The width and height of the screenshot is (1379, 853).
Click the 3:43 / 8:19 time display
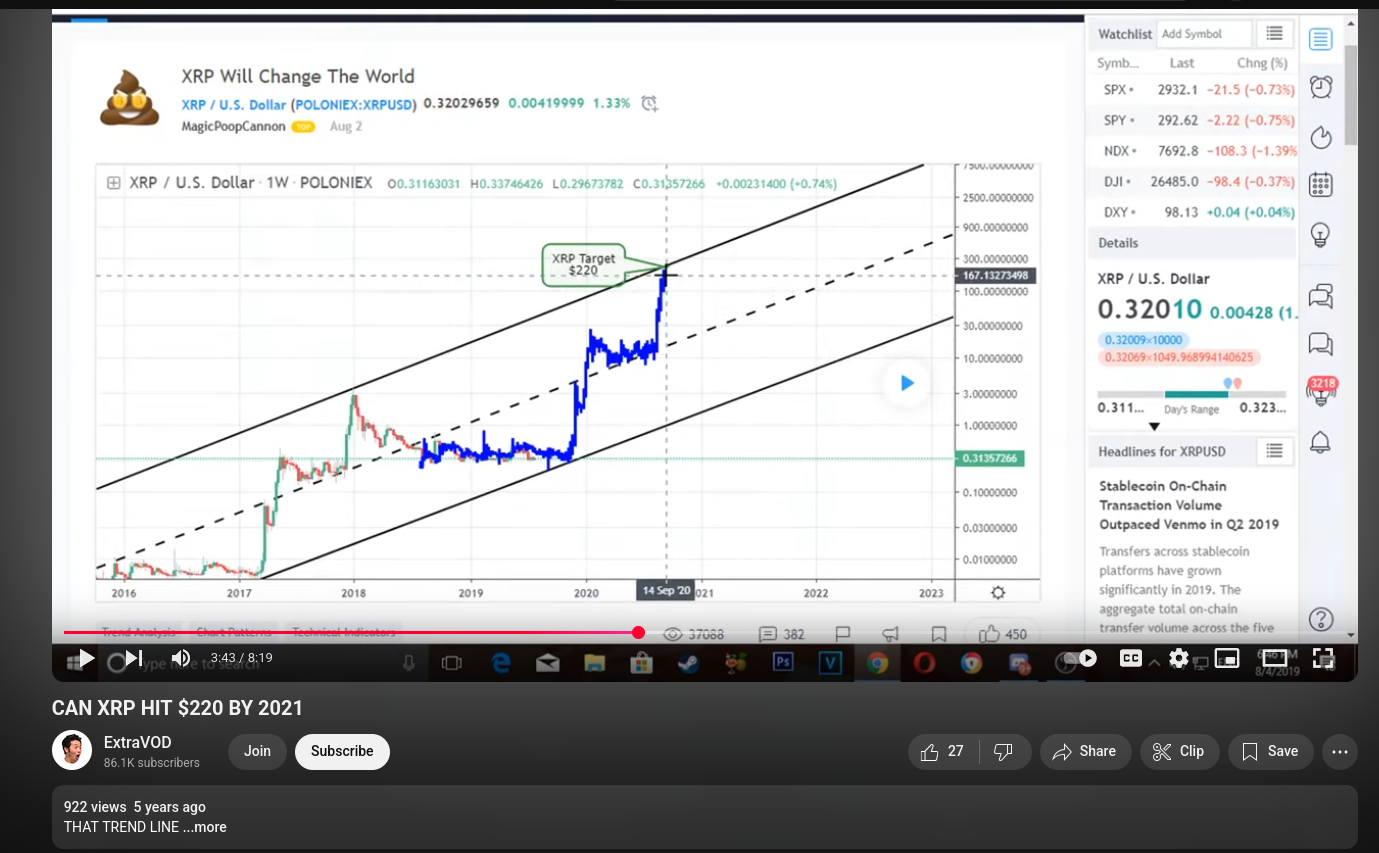[x=241, y=658]
